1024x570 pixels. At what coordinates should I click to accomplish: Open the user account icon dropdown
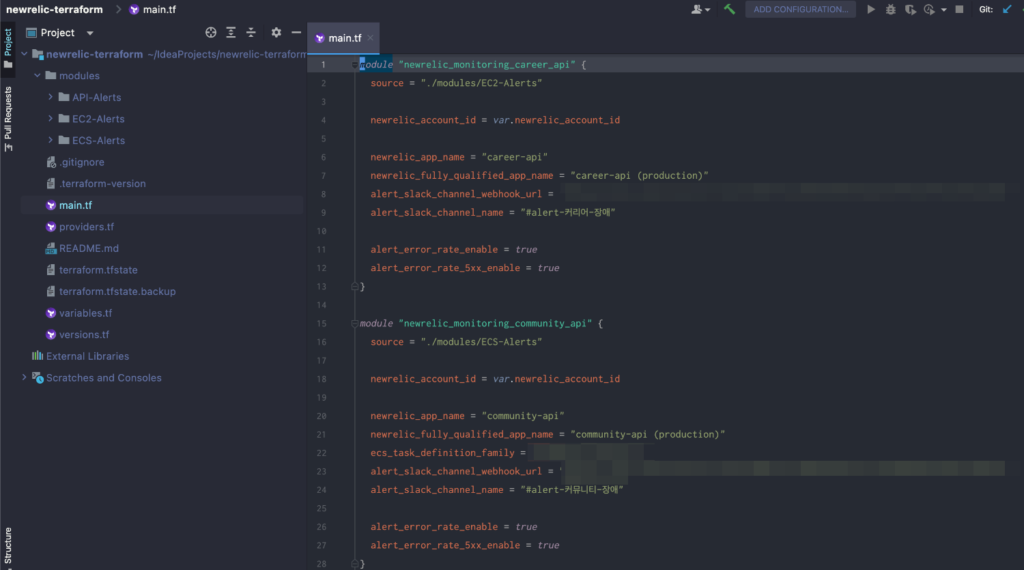click(700, 9)
